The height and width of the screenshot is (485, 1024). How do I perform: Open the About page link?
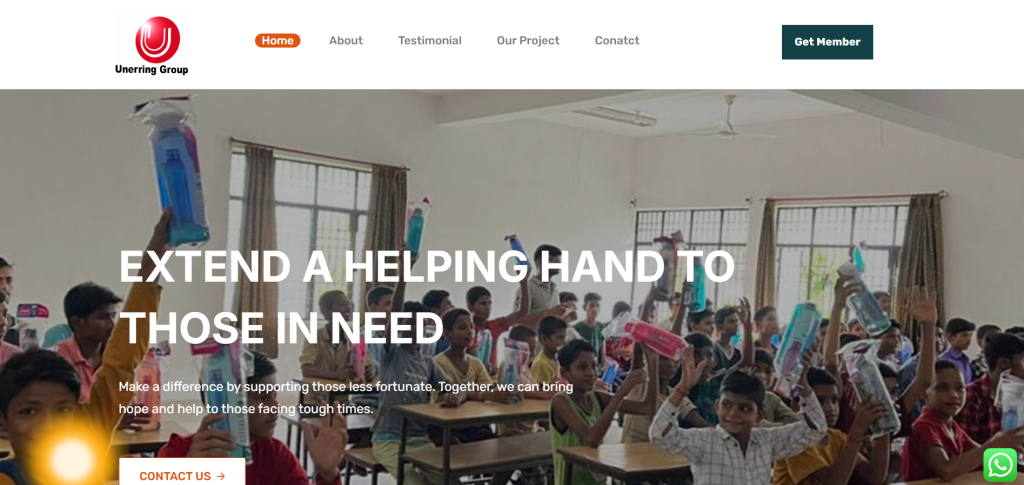(x=345, y=40)
